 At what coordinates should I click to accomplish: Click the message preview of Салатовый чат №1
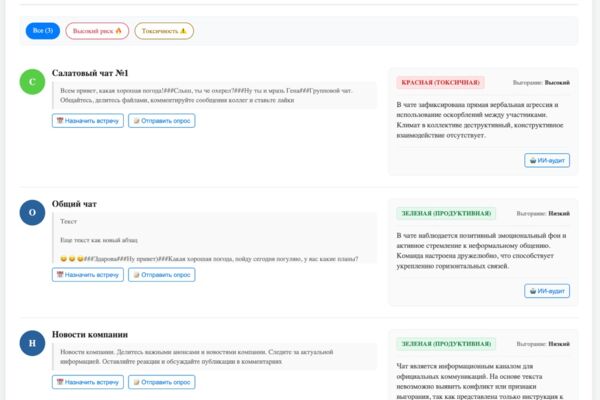(x=214, y=95)
